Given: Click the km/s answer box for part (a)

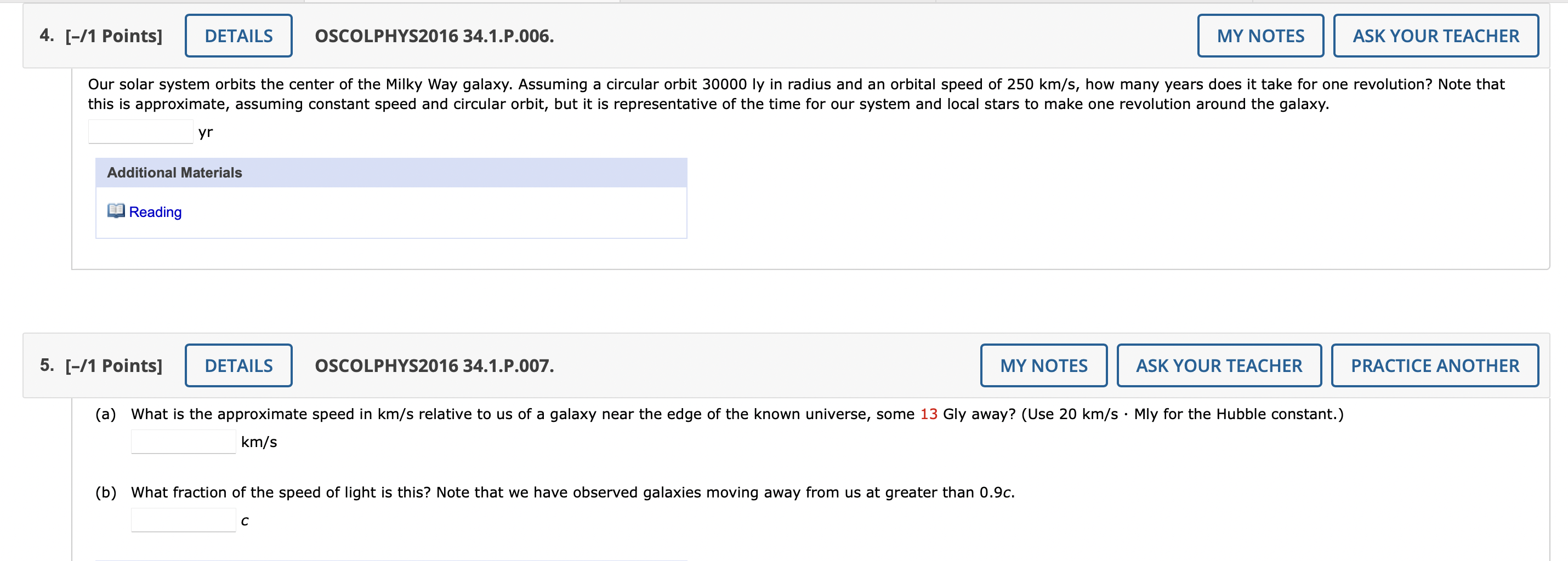Looking at the screenshot, I should 183,442.
